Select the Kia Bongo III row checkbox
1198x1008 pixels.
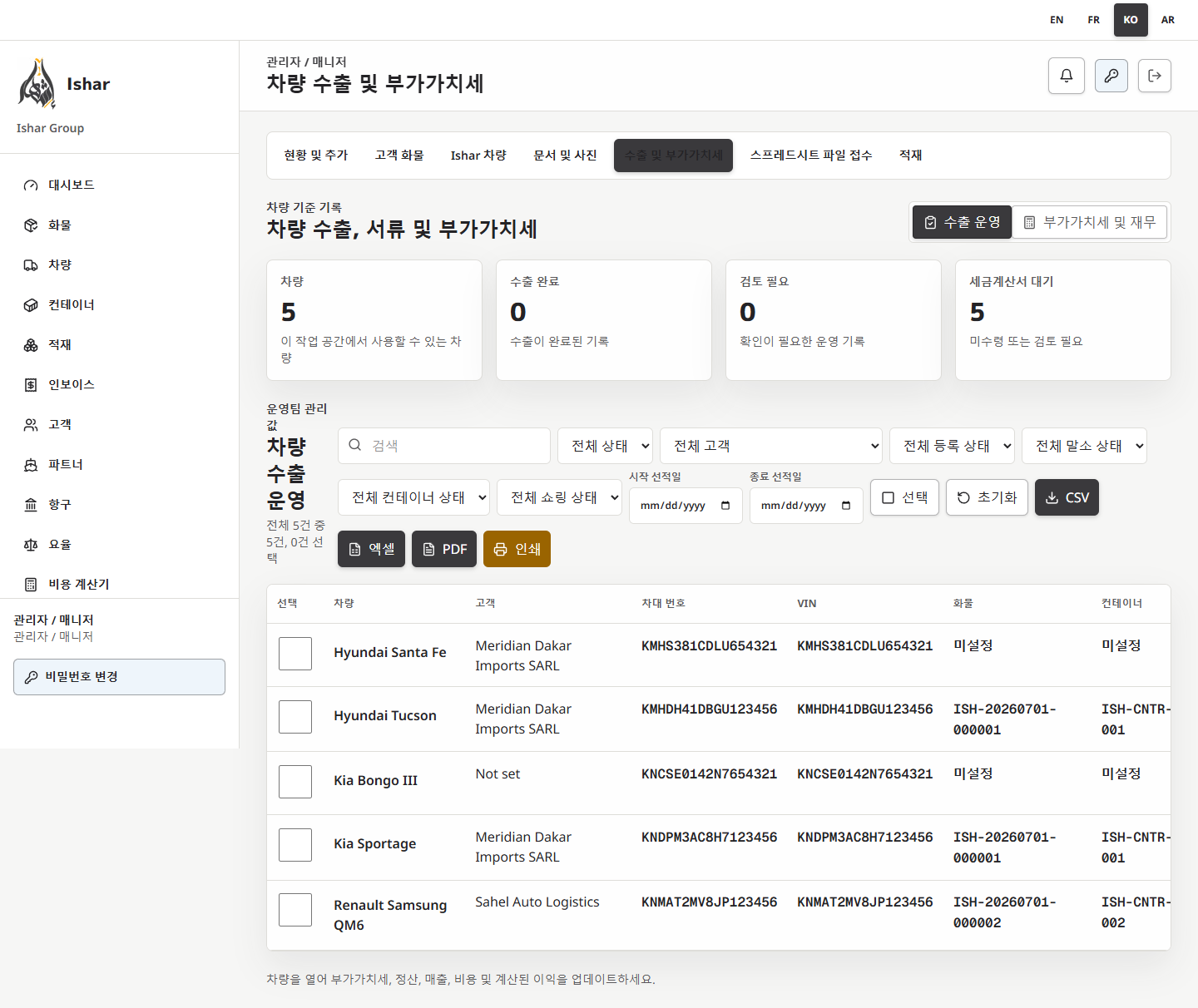(295, 782)
